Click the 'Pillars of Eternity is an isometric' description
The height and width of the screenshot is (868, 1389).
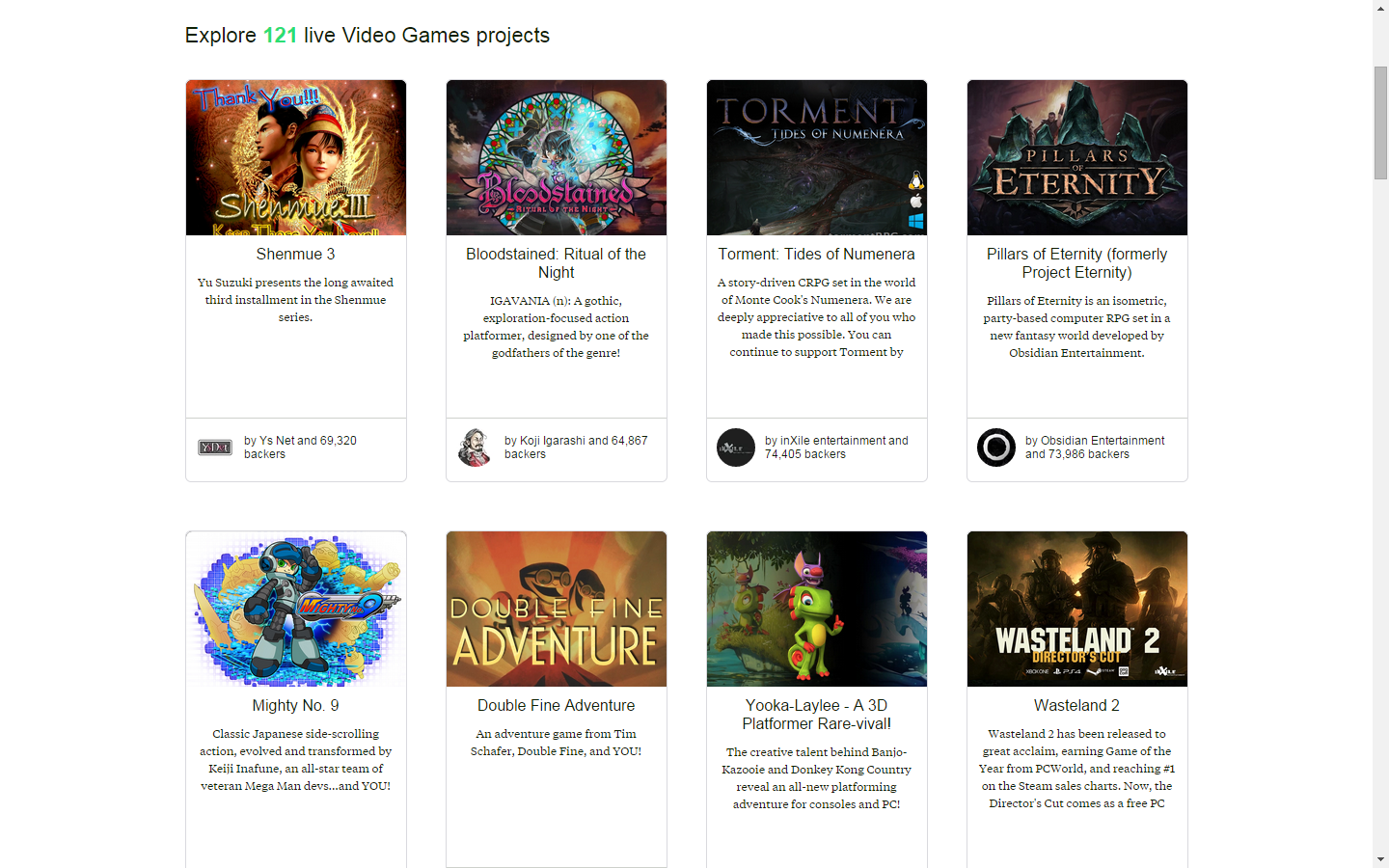[1077, 327]
